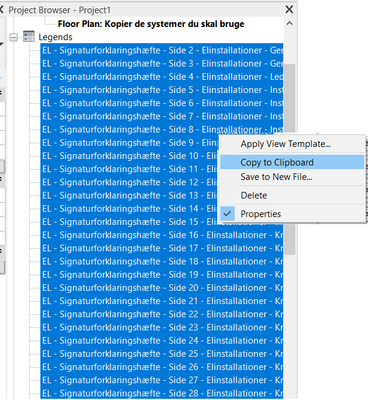Select Floor Plan: Kopier de systemer du skal bruge
Image resolution: width=368 pixels, height=400 pixels.
point(151,24)
